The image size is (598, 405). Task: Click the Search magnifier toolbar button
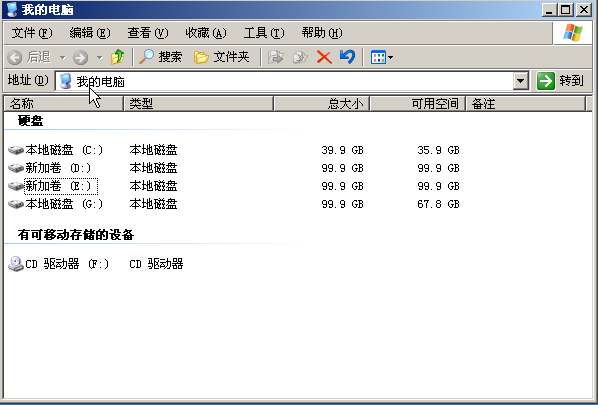tap(160, 57)
